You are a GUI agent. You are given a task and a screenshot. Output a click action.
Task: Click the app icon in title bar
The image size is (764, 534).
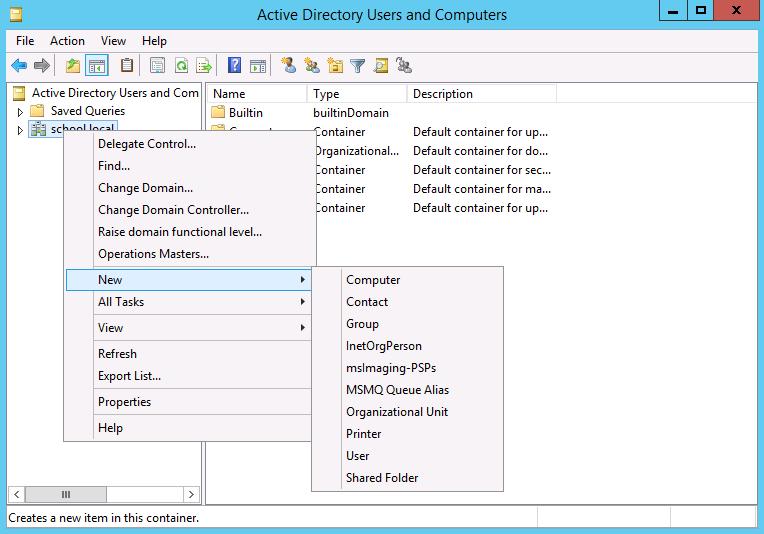[16, 15]
